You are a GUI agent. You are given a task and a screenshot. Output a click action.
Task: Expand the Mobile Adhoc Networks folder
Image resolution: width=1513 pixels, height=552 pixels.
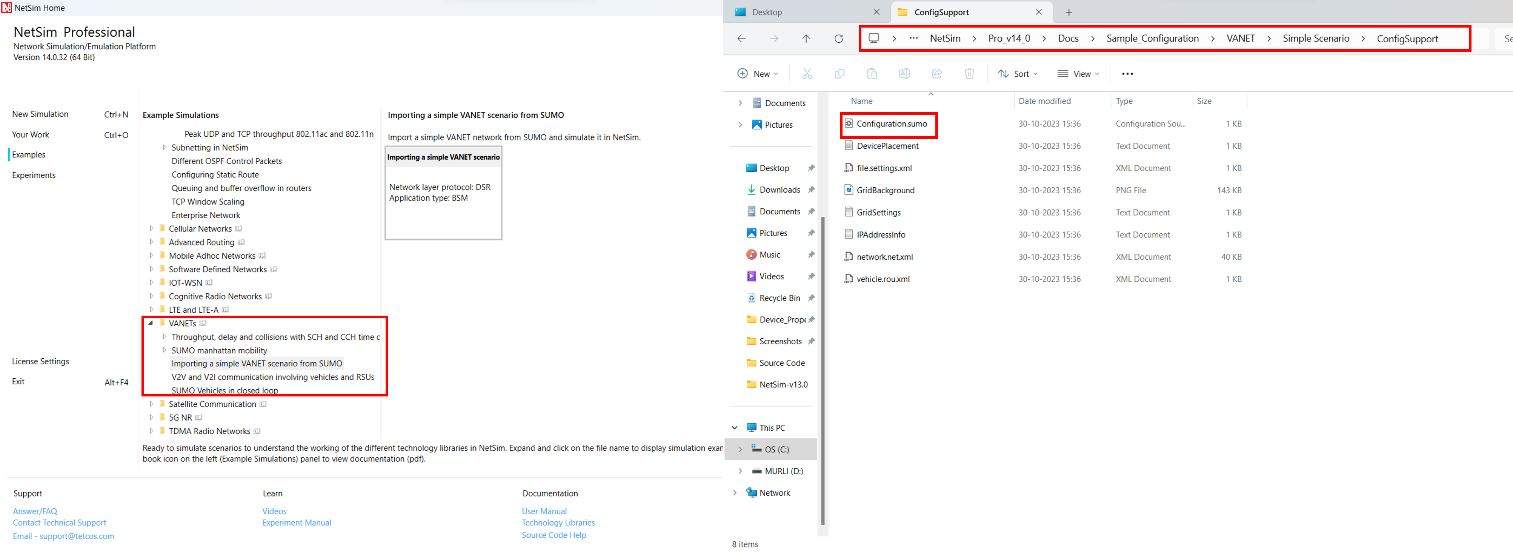pyautogui.click(x=152, y=256)
